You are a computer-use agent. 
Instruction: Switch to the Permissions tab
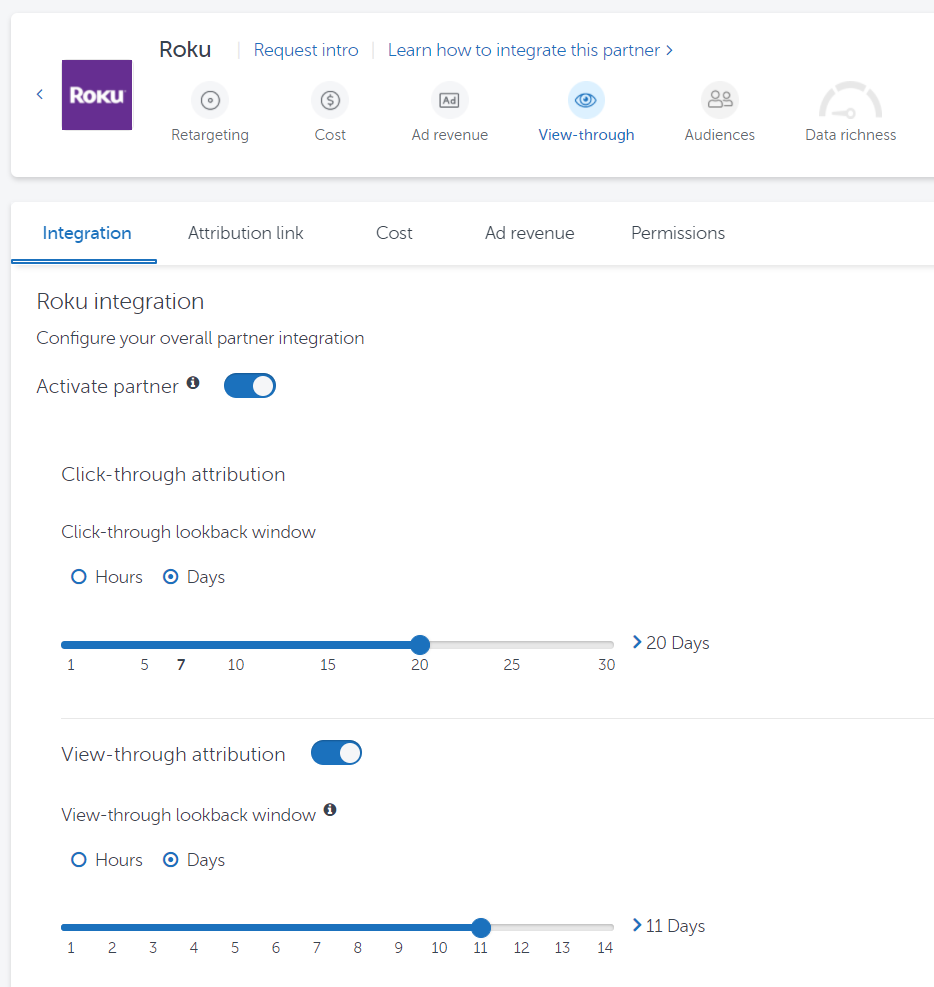(678, 233)
